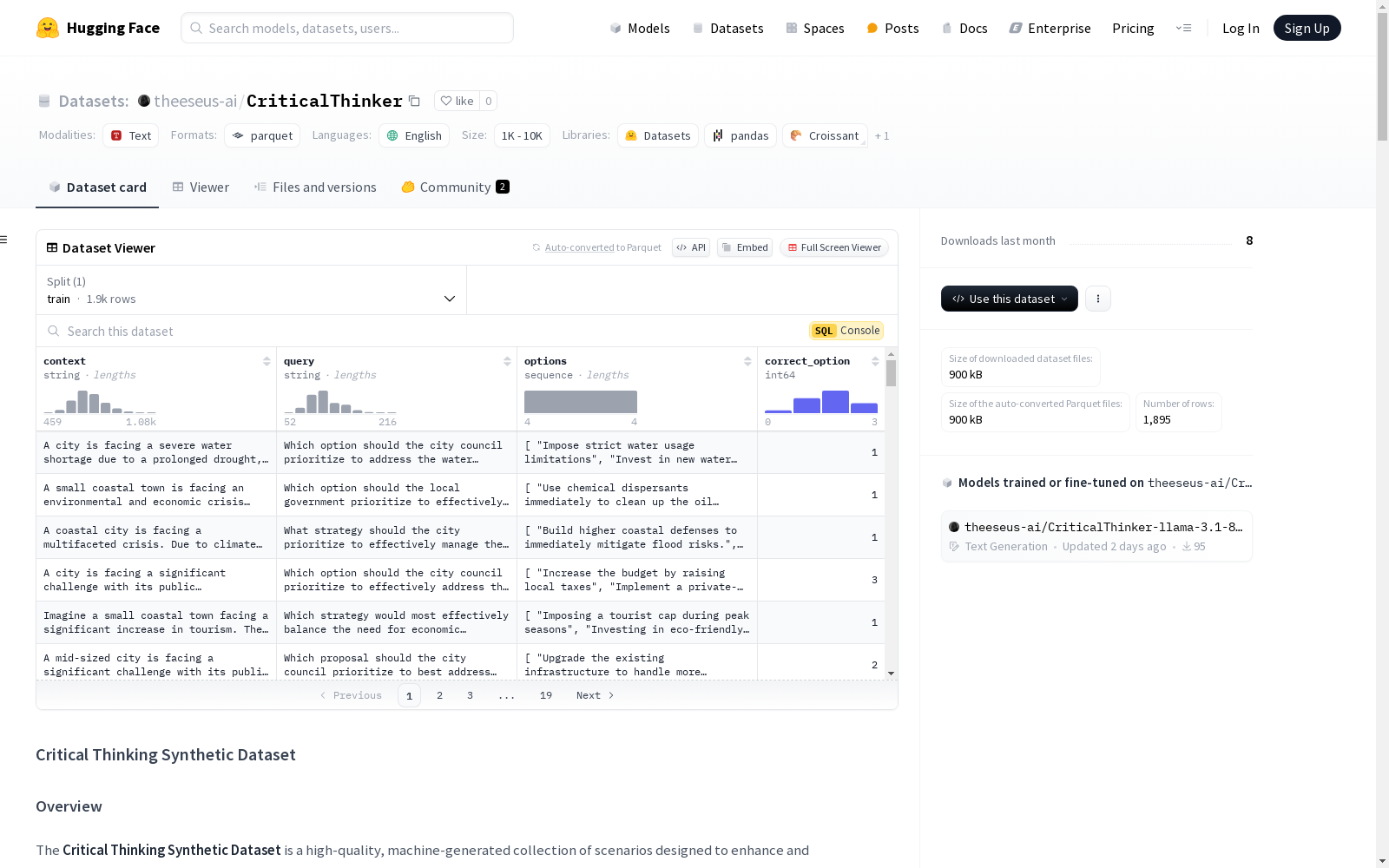Screen dimensions: 1389x868
Task: Click the context column length histogram
Action: (x=100, y=402)
